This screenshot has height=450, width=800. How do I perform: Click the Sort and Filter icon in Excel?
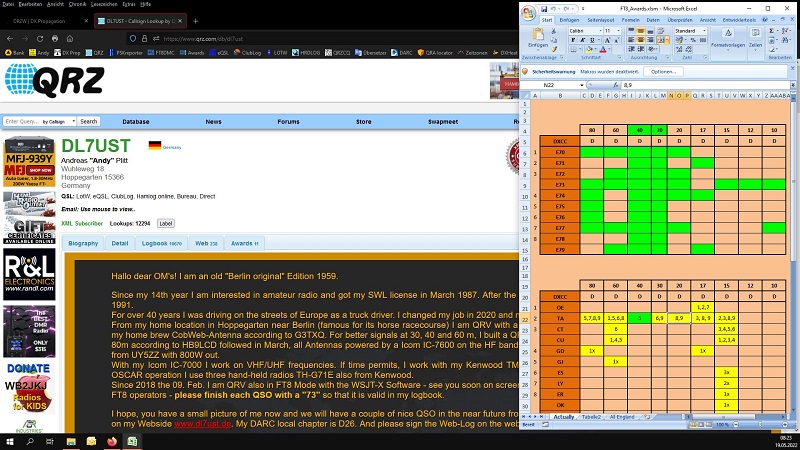[785, 31]
